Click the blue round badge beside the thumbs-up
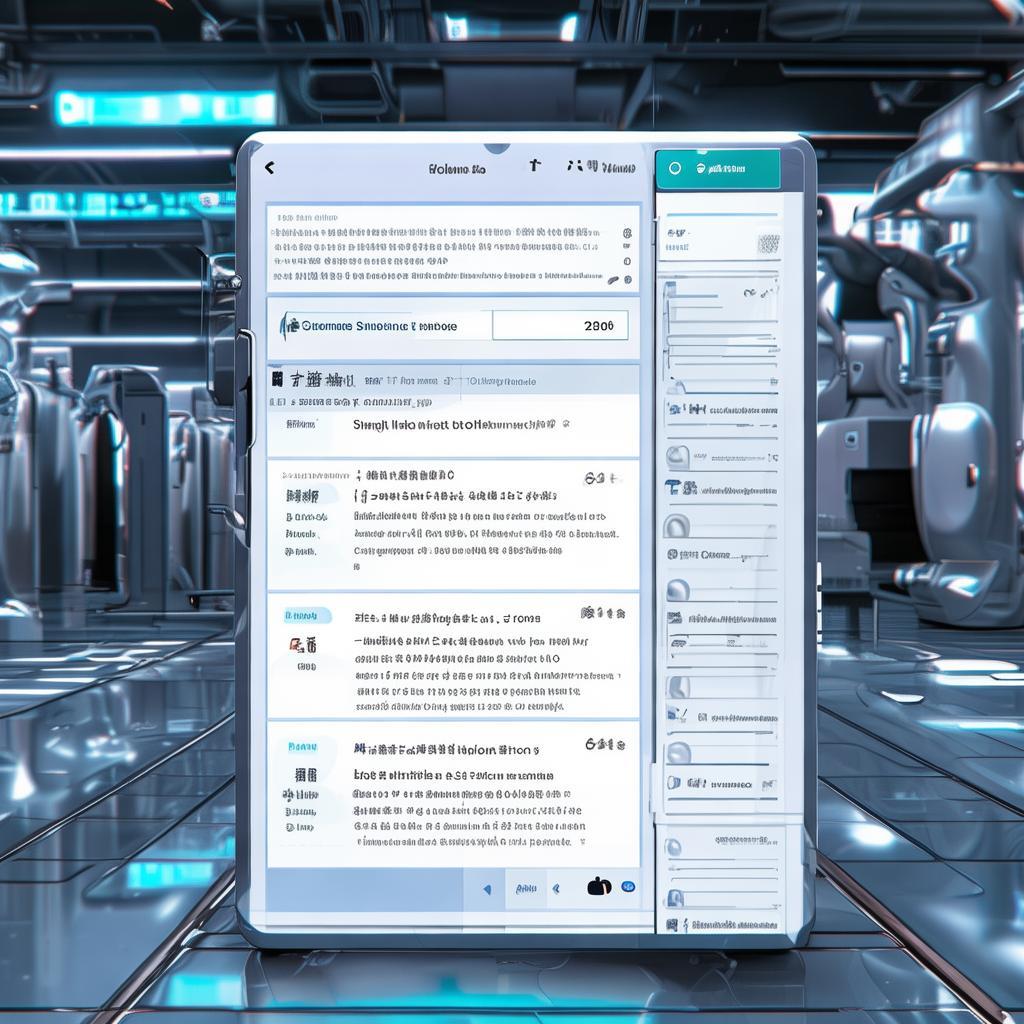This screenshot has height=1024, width=1024. [x=628, y=886]
